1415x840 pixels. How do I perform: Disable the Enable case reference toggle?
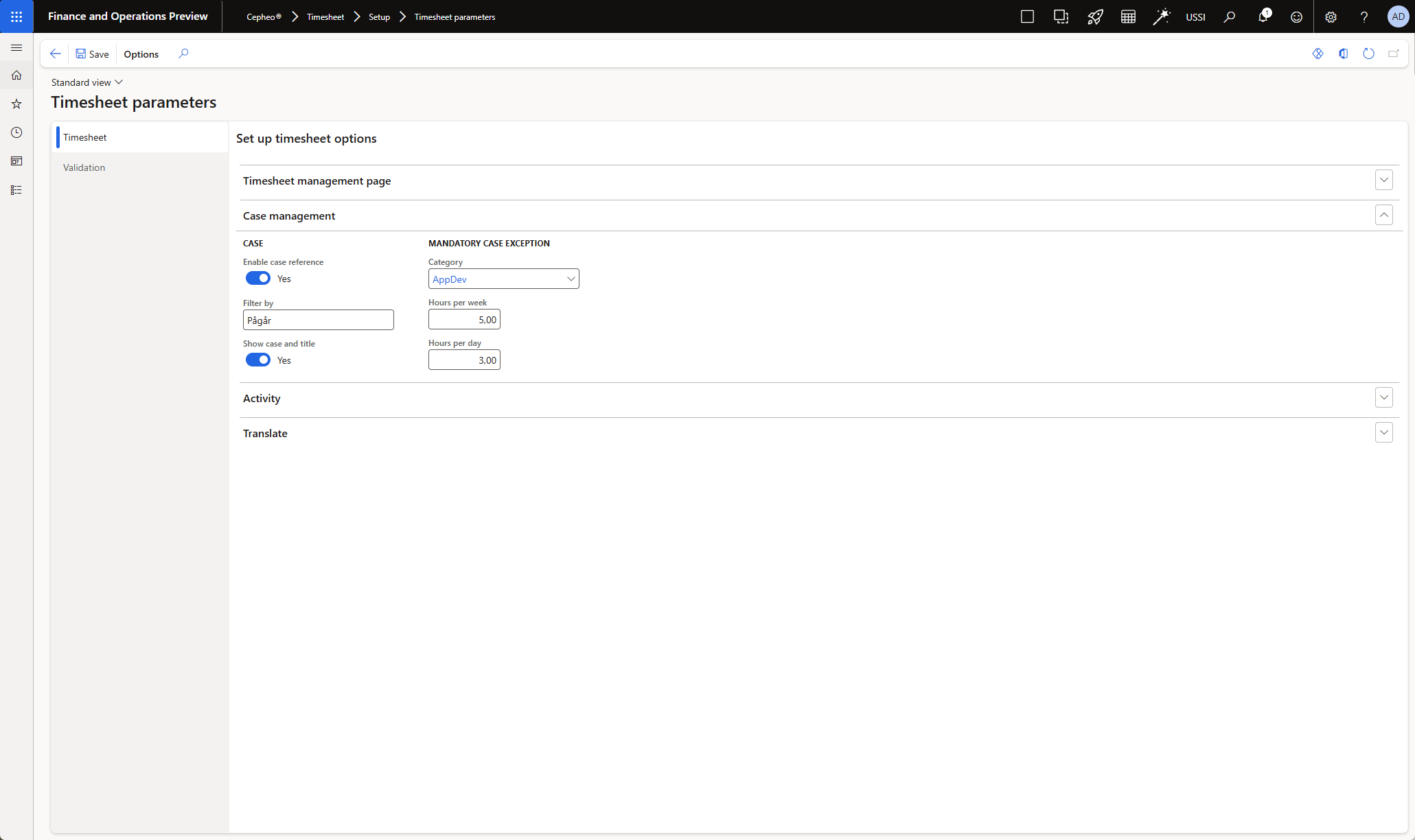click(258, 279)
